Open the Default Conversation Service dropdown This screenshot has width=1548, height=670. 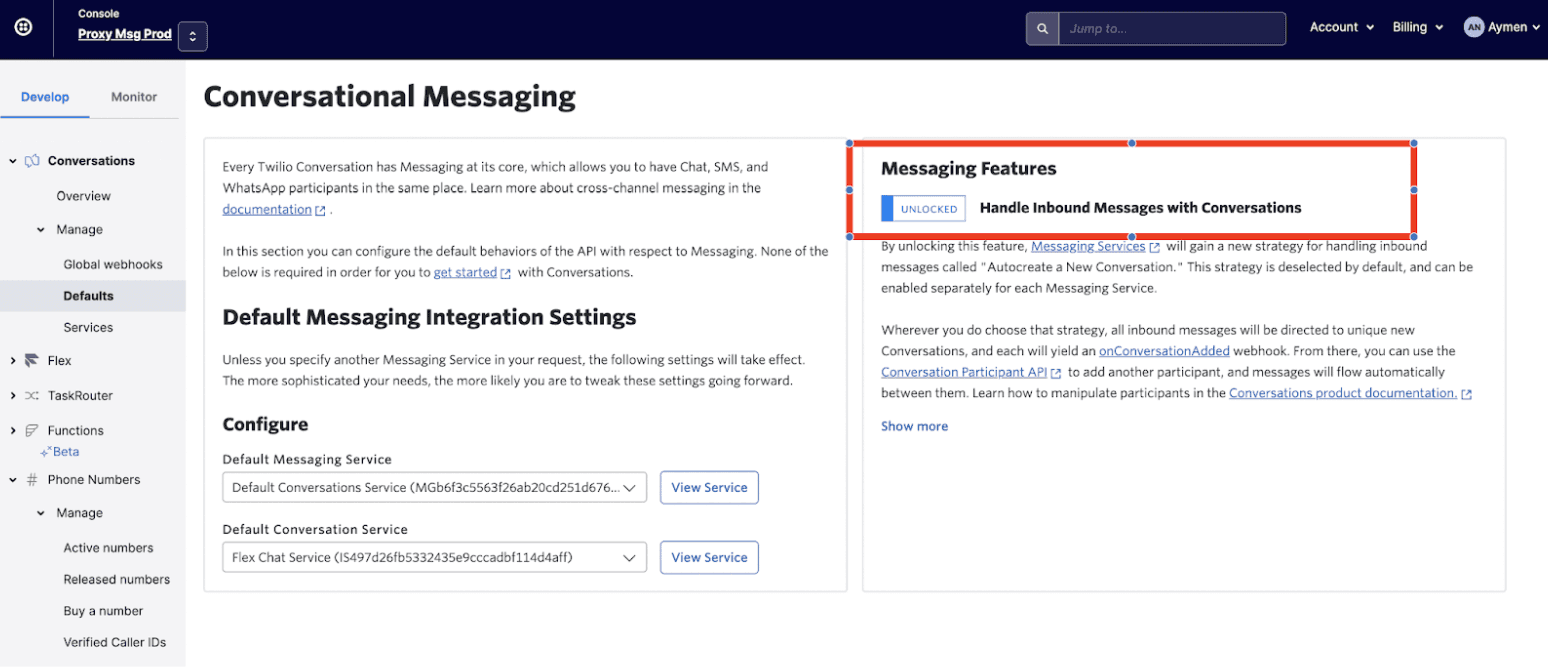pos(434,557)
